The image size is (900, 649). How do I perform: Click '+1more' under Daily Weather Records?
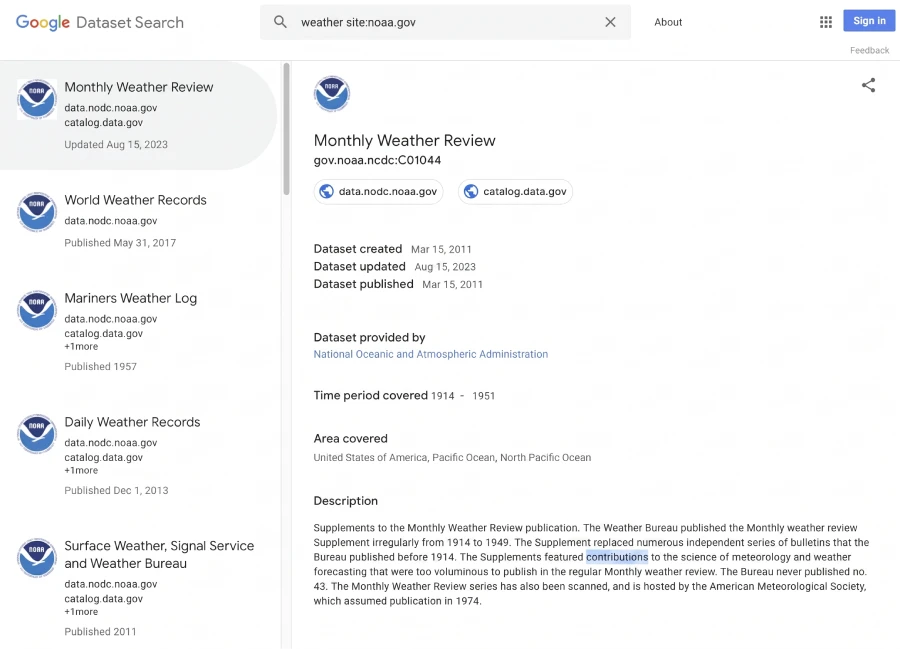(x=81, y=471)
